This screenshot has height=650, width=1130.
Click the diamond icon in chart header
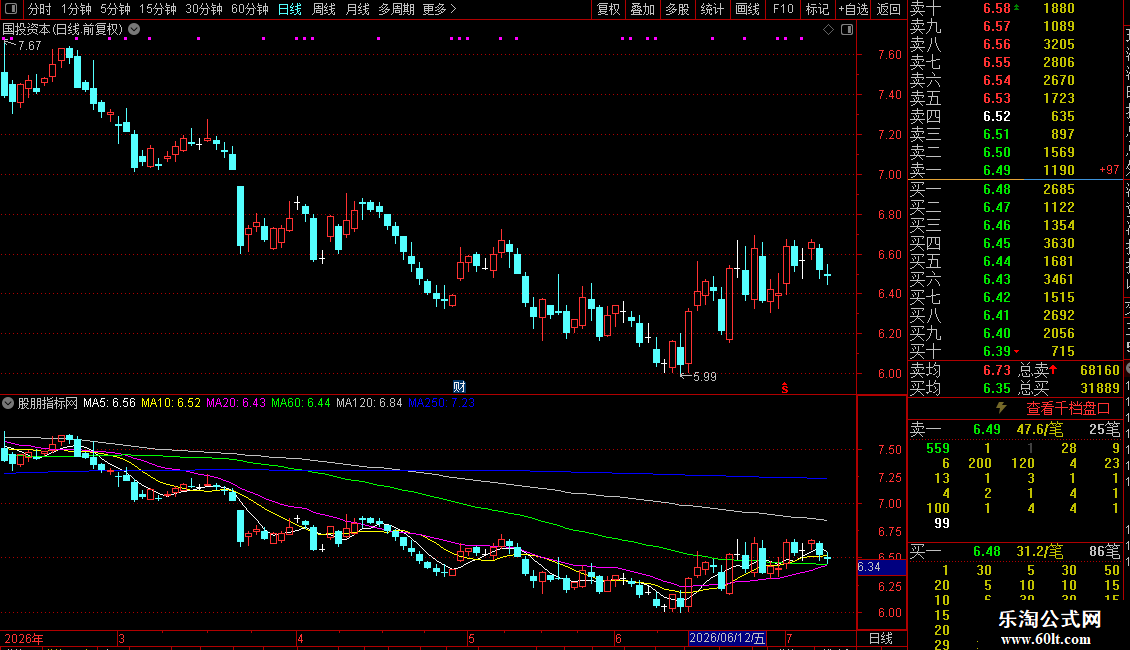tap(828, 30)
